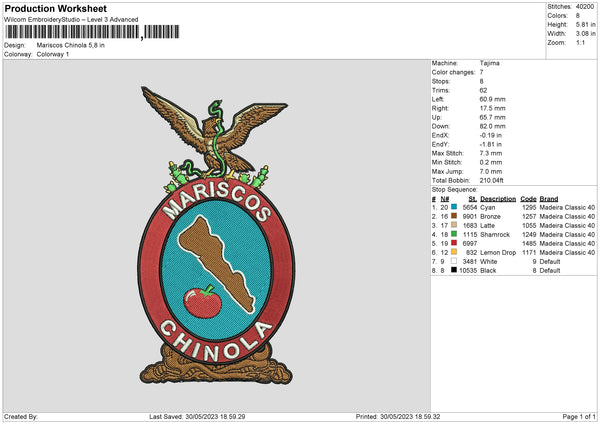Click the 'Shamrock' description in row 4
The height and width of the screenshot is (424, 600).
495,234
